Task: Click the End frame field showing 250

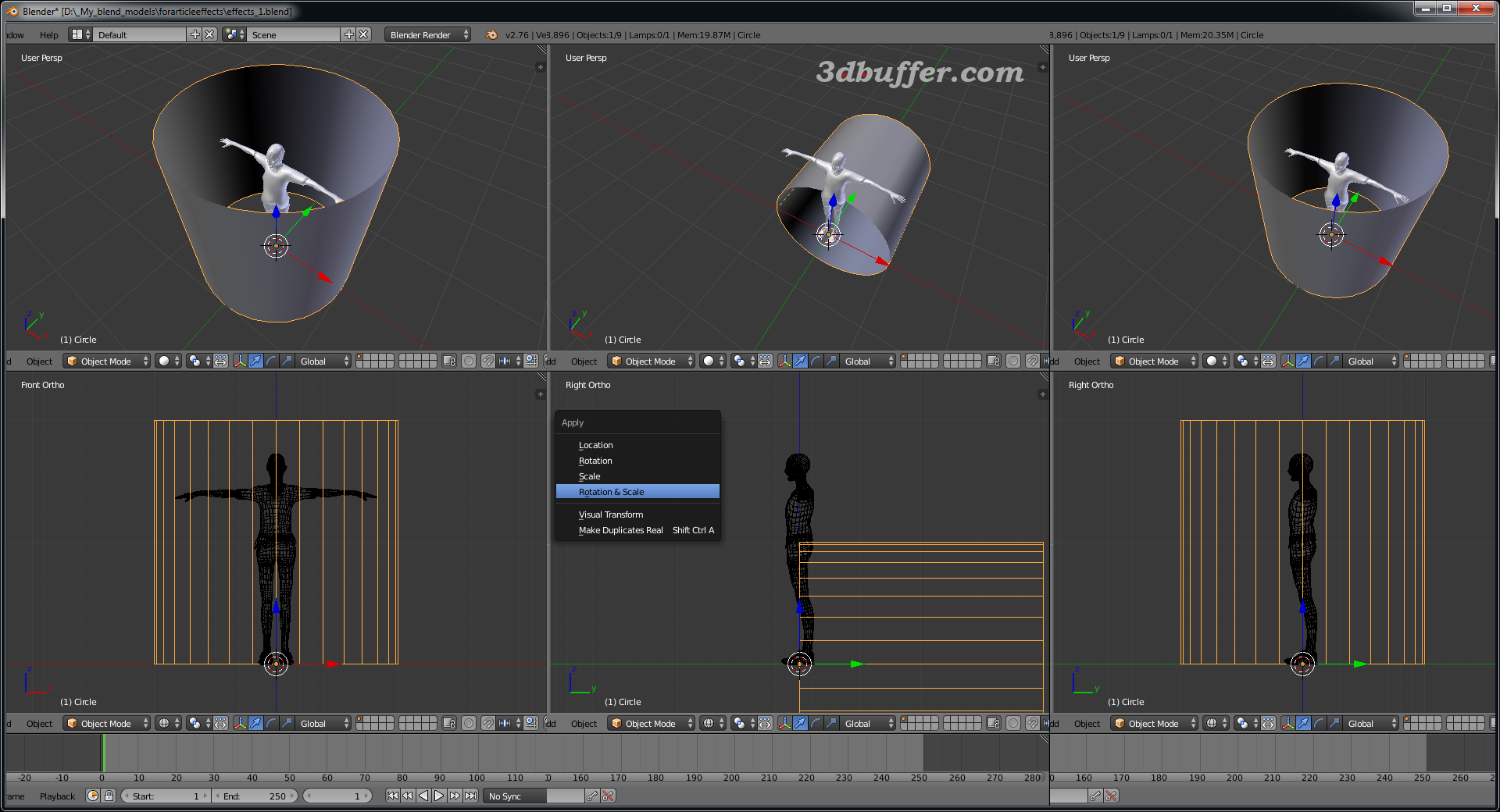Action: click(255, 796)
